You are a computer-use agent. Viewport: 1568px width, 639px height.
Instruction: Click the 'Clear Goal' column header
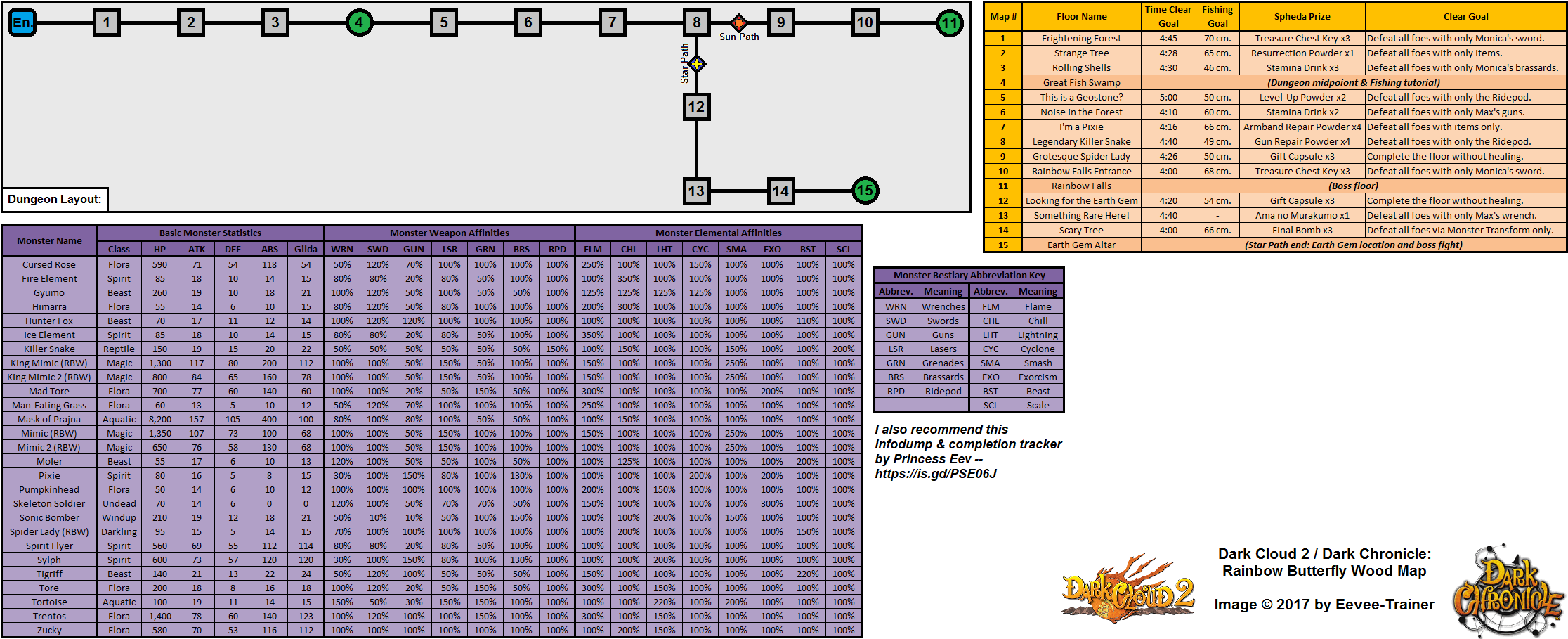(x=1466, y=16)
